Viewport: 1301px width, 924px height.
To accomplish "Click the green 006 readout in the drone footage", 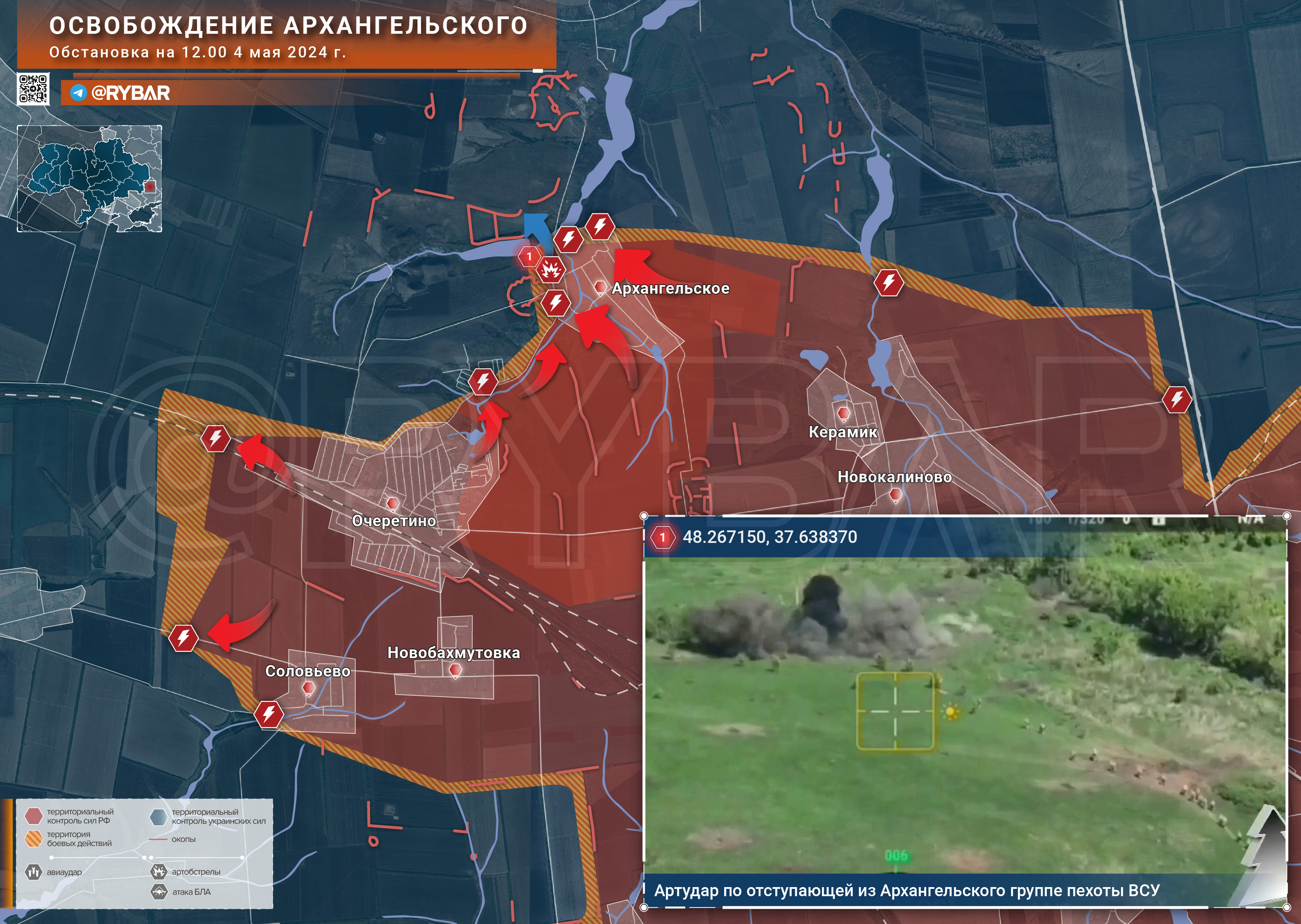I will click(896, 856).
